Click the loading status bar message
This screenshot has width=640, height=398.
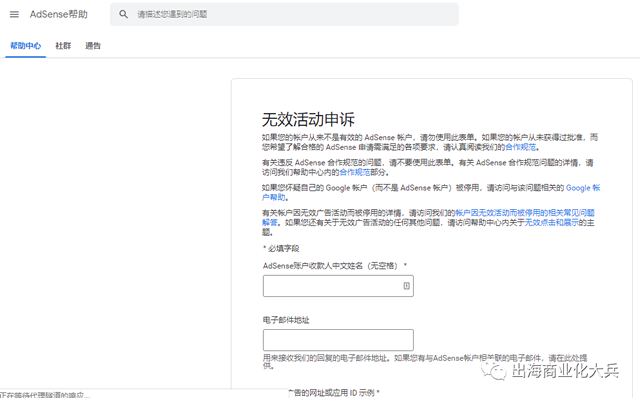[x=45, y=395]
